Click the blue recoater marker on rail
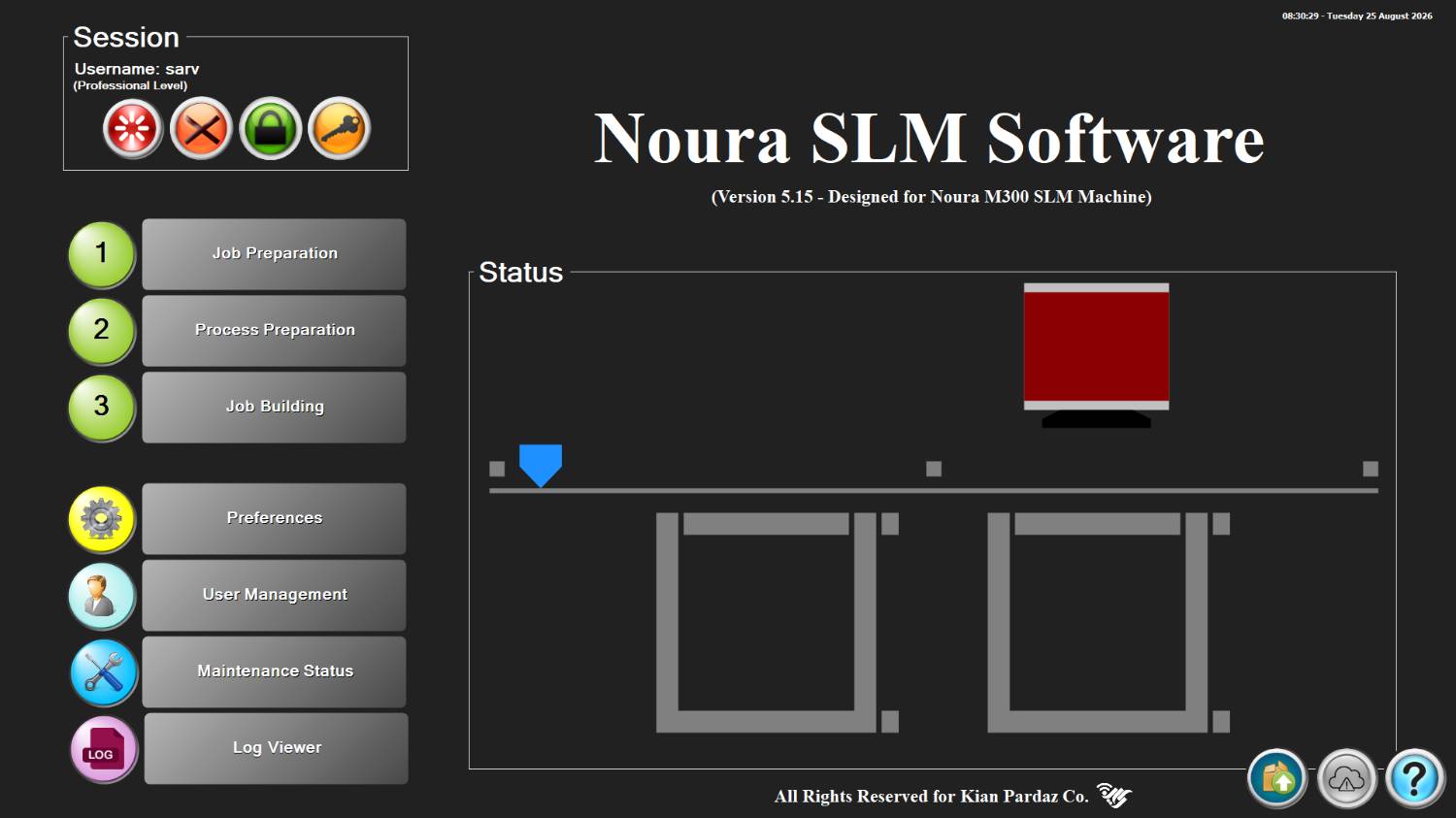This screenshot has height=818, width=1456. [x=541, y=465]
